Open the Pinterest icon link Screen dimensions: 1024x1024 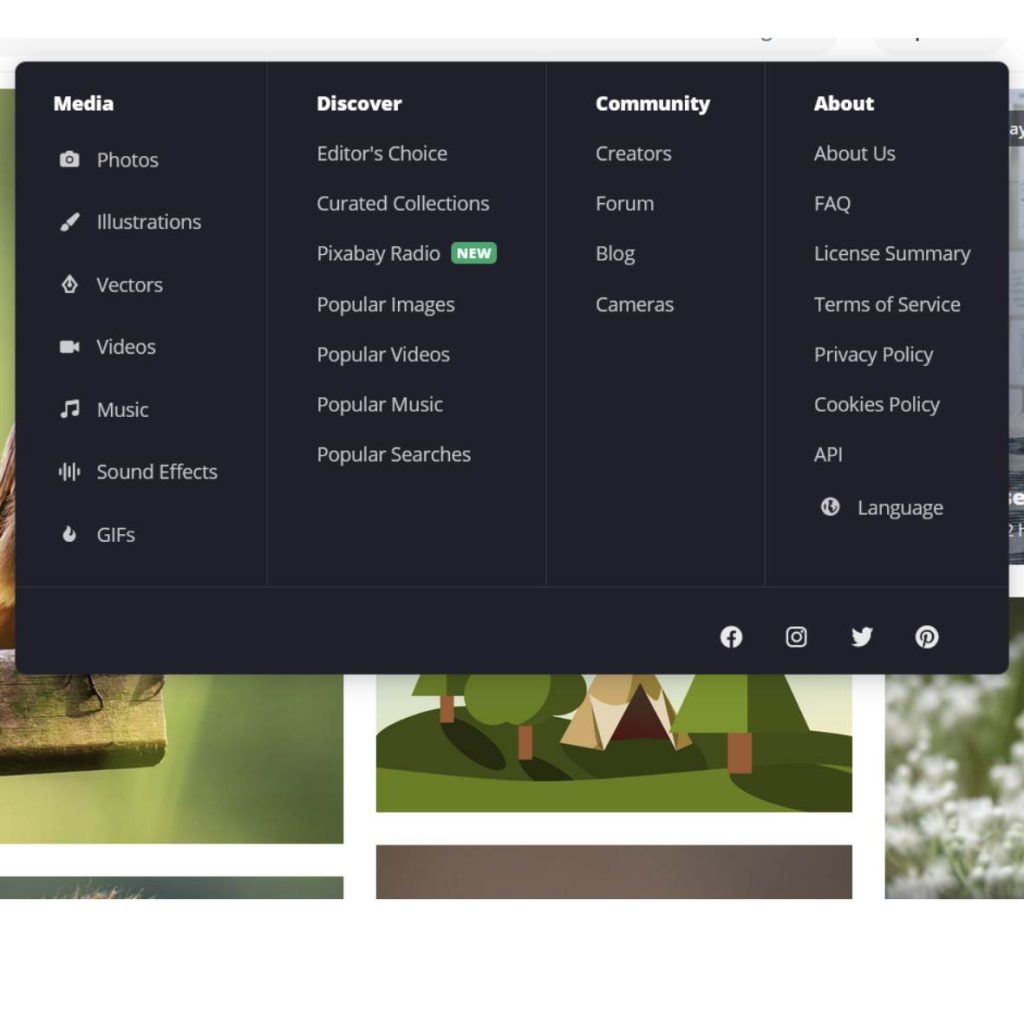927,637
